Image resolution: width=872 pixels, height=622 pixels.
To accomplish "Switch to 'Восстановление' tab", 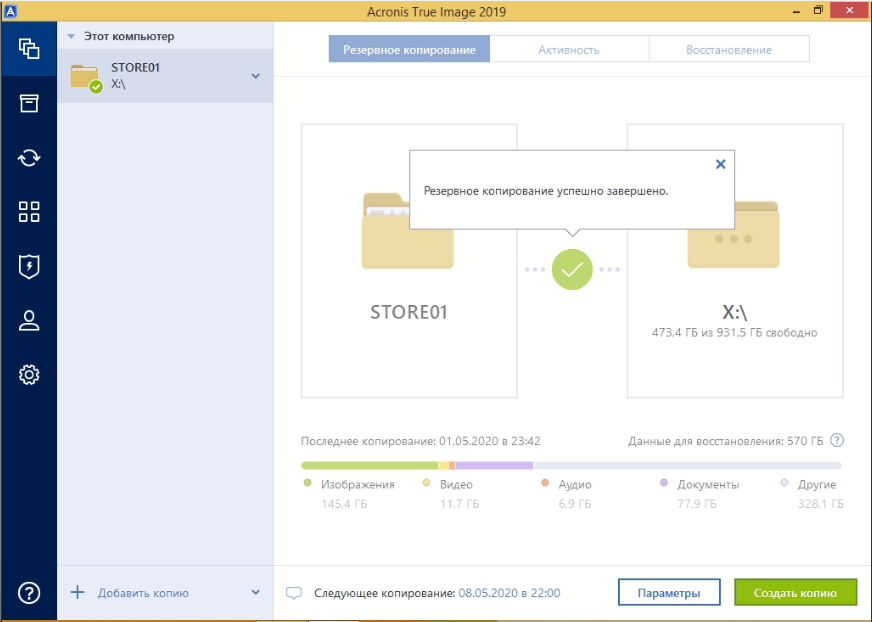I will [x=729, y=50].
